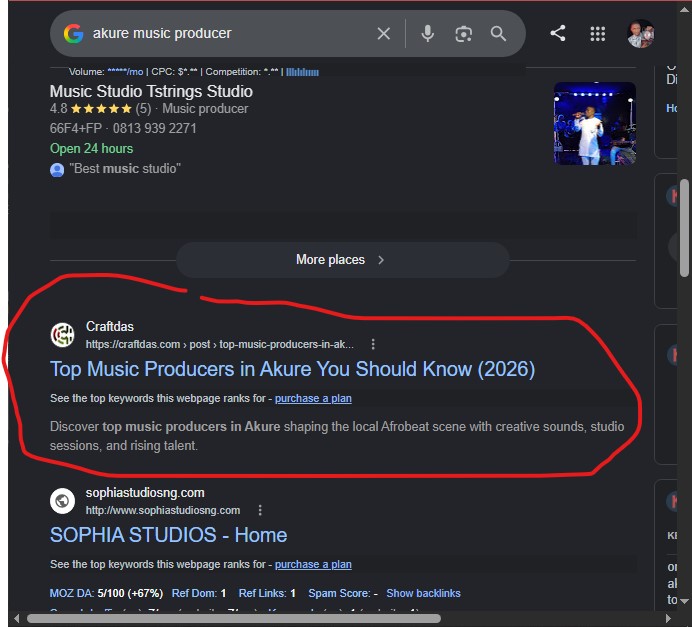692x627 pixels.
Task: Open the Craftdas result site favicon
Action: click(62, 335)
